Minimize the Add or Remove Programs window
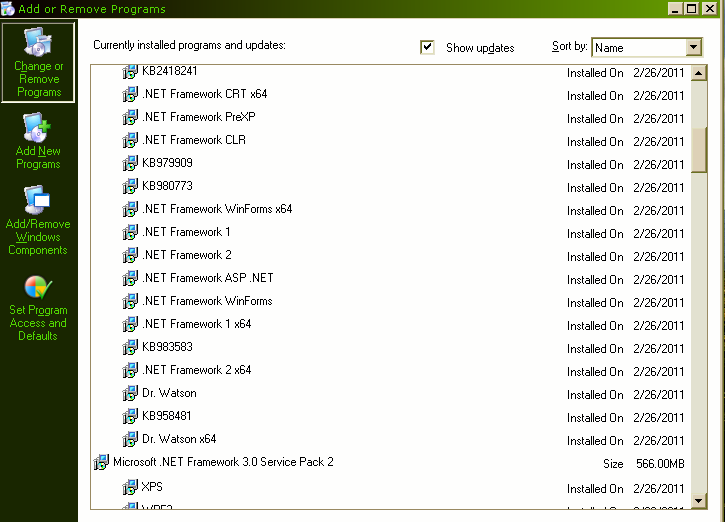Image resolution: width=725 pixels, height=522 pixels. point(675,9)
